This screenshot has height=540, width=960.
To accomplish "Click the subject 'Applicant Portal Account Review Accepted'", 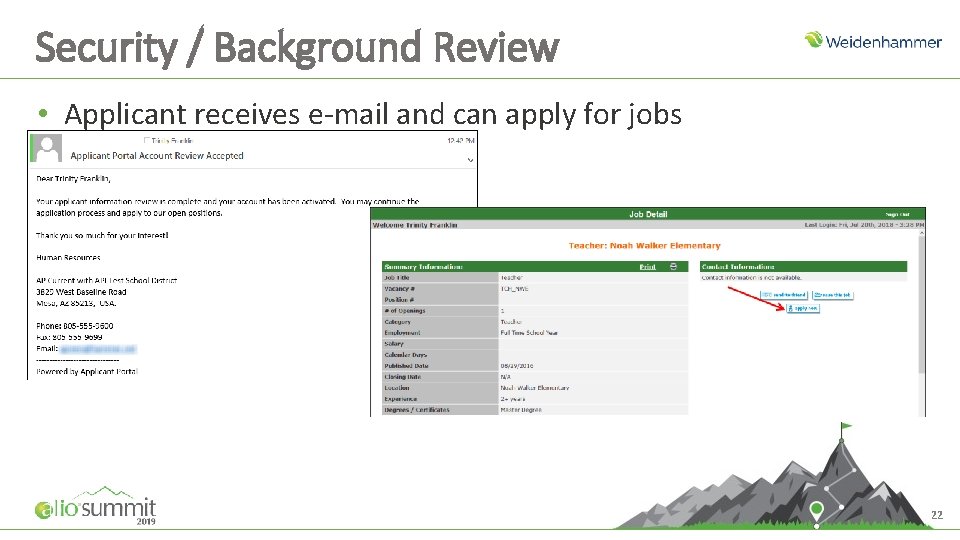I will tap(157, 156).
